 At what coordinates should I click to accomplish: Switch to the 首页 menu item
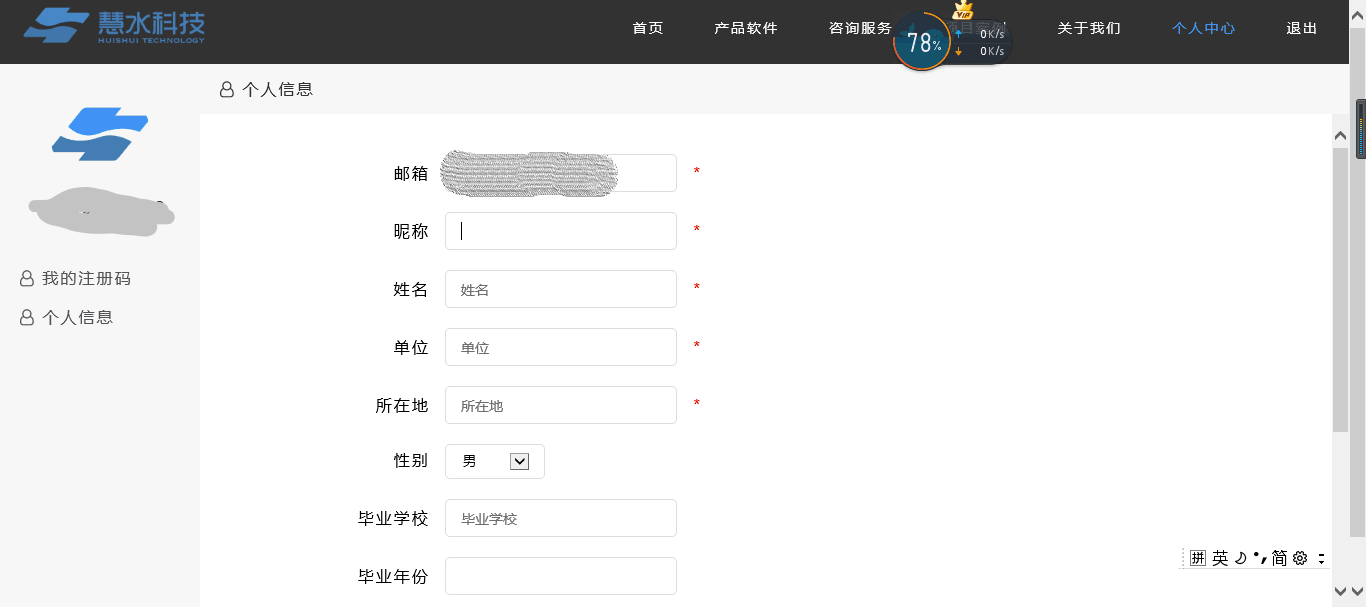[647, 28]
